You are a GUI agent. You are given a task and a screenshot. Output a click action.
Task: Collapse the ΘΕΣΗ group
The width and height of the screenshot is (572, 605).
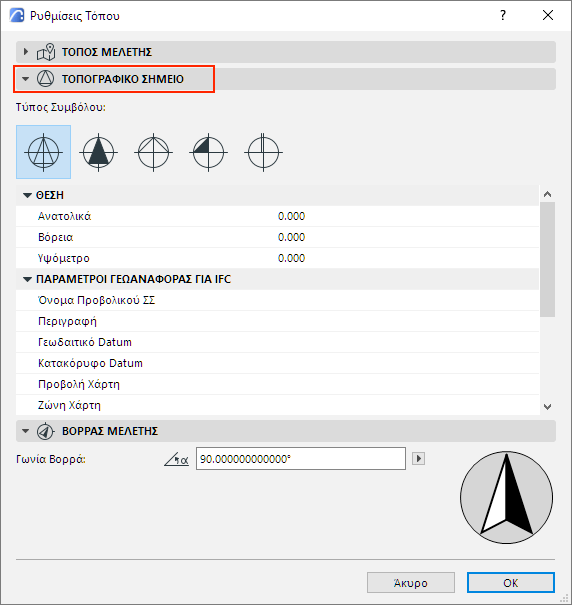(x=27, y=195)
